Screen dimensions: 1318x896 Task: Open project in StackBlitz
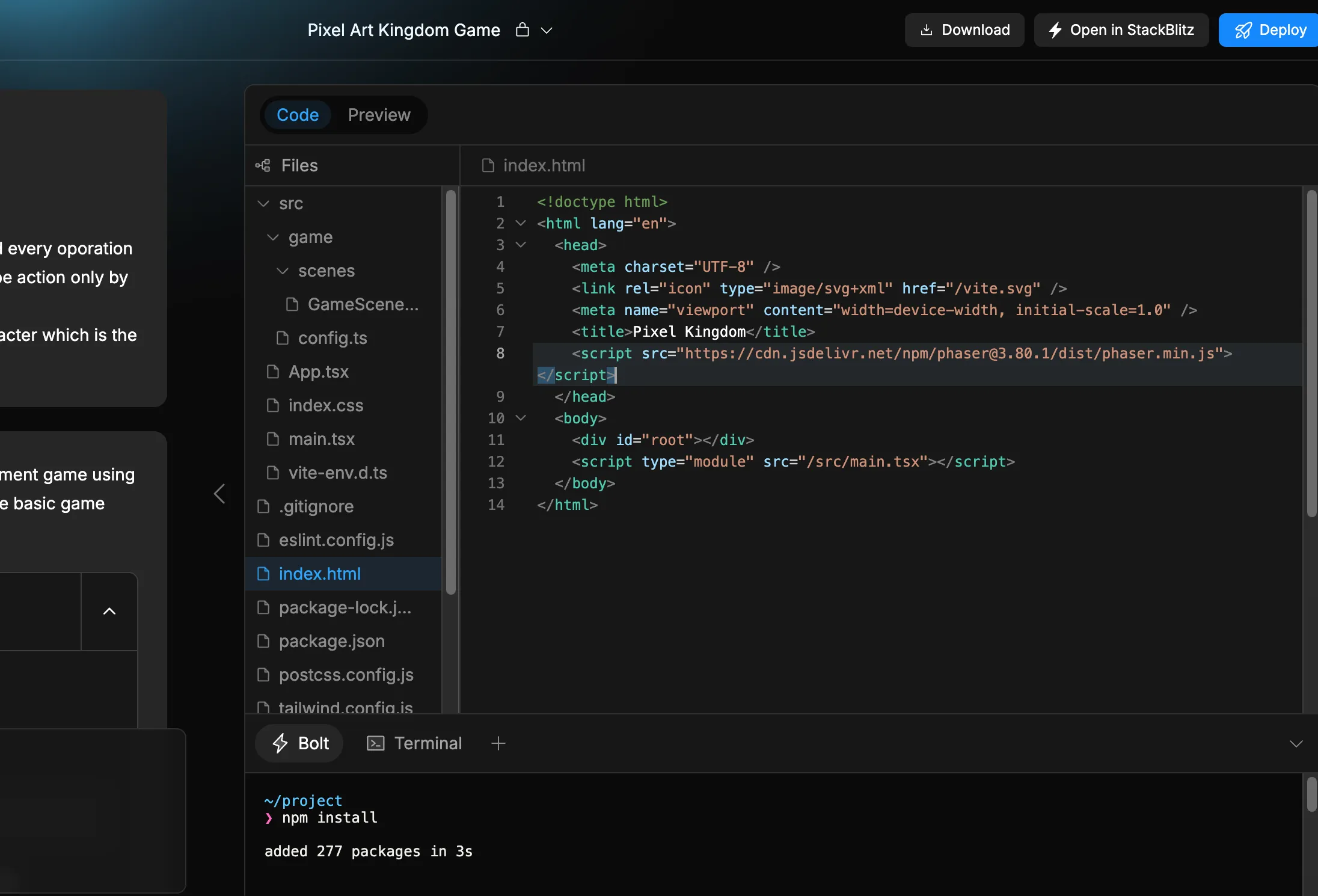pos(1121,30)
